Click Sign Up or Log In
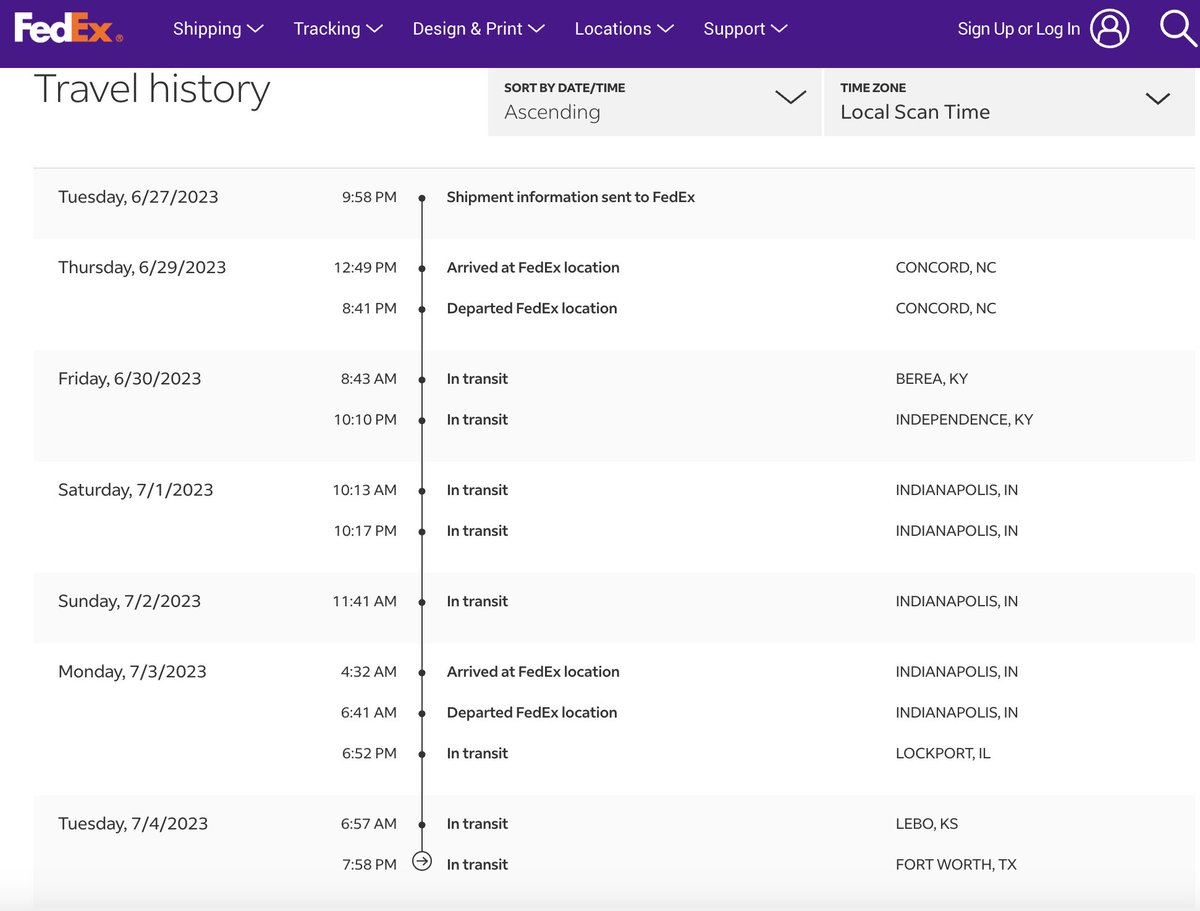This screenshot has height=911, width=1200. [x=1018, y=29]
